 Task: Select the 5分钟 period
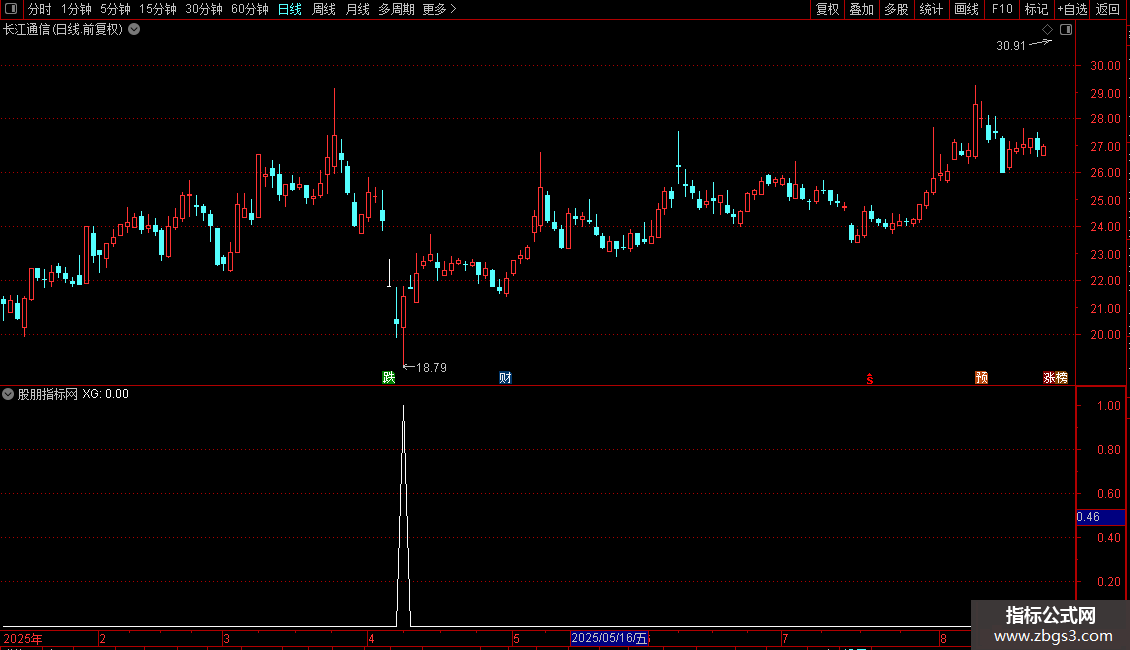pos(115,9)
